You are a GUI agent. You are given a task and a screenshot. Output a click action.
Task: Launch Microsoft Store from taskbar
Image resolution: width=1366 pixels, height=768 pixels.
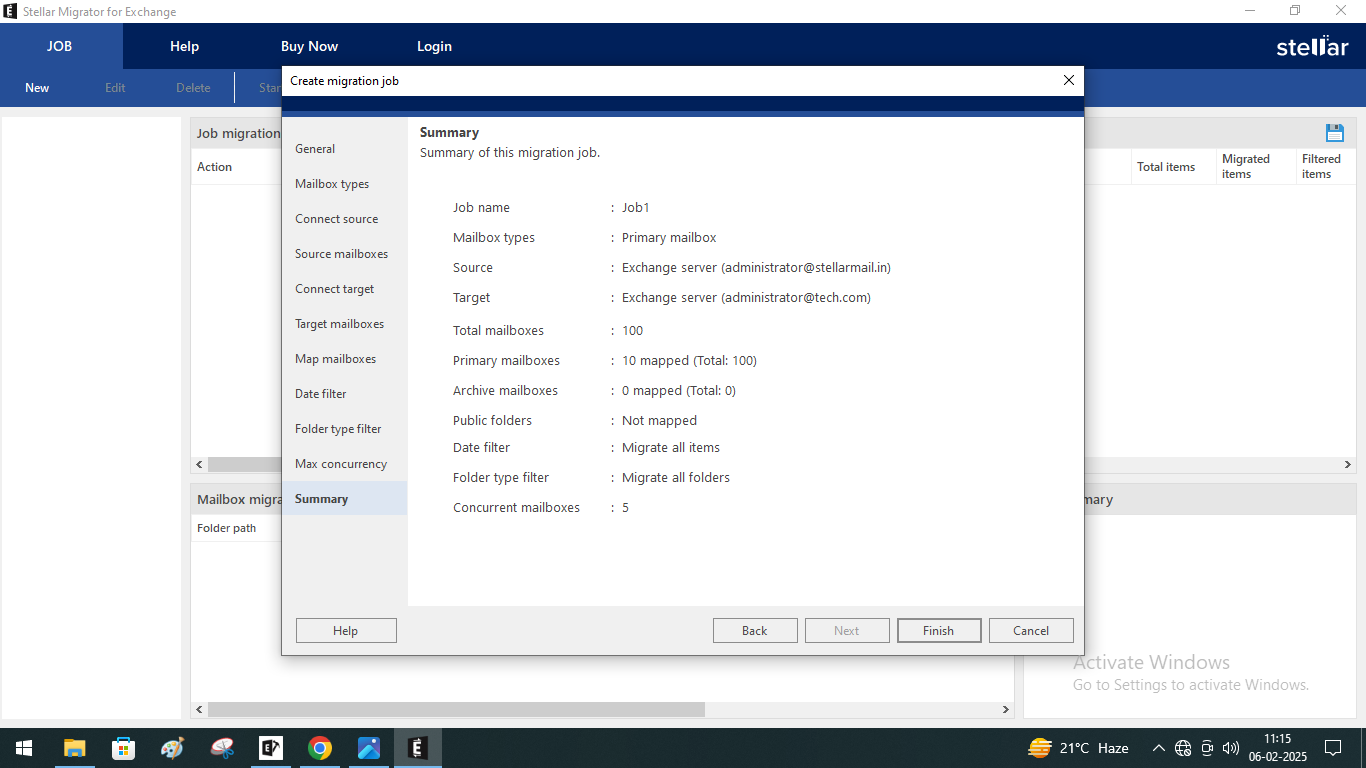click(124, 748)
